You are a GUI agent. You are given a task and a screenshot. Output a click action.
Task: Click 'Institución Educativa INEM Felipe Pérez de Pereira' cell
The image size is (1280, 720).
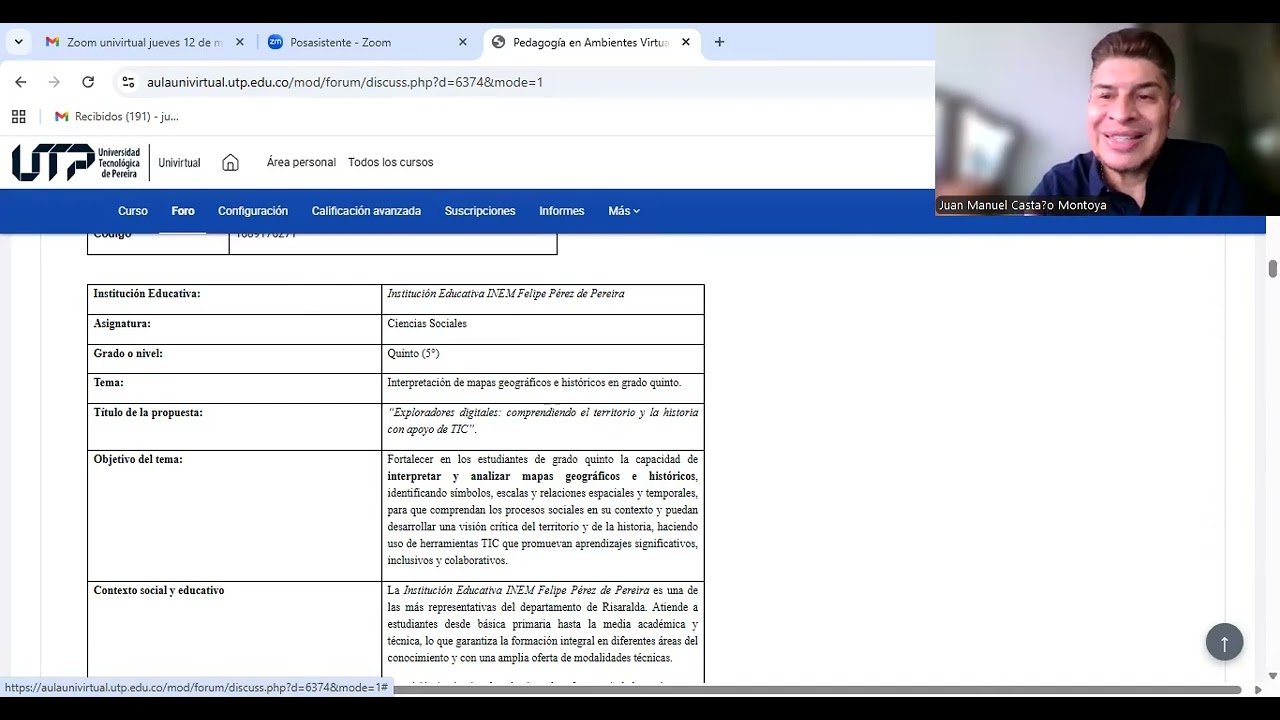click(543, 299)
